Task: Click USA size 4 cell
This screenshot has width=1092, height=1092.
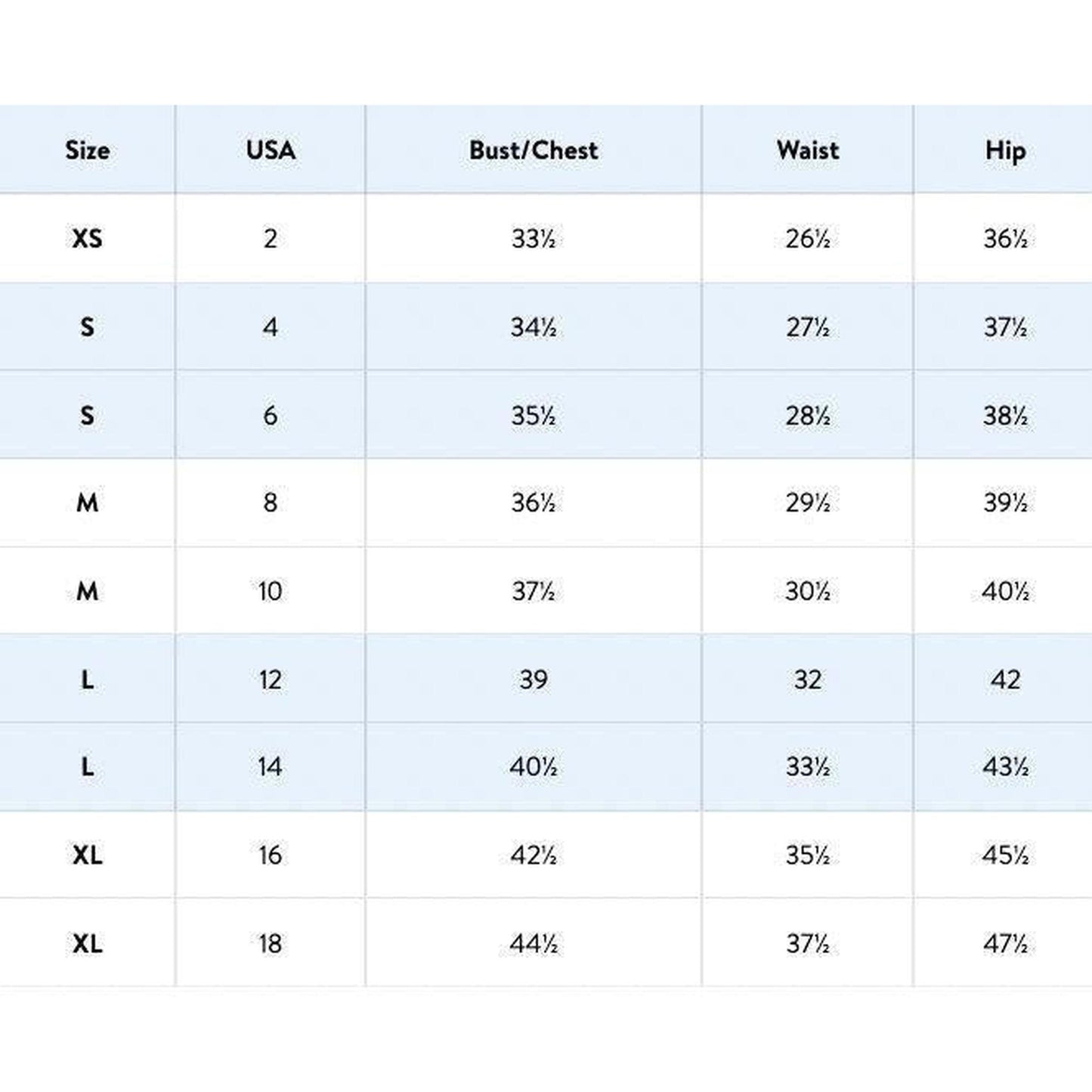Action: coord(271,327)
